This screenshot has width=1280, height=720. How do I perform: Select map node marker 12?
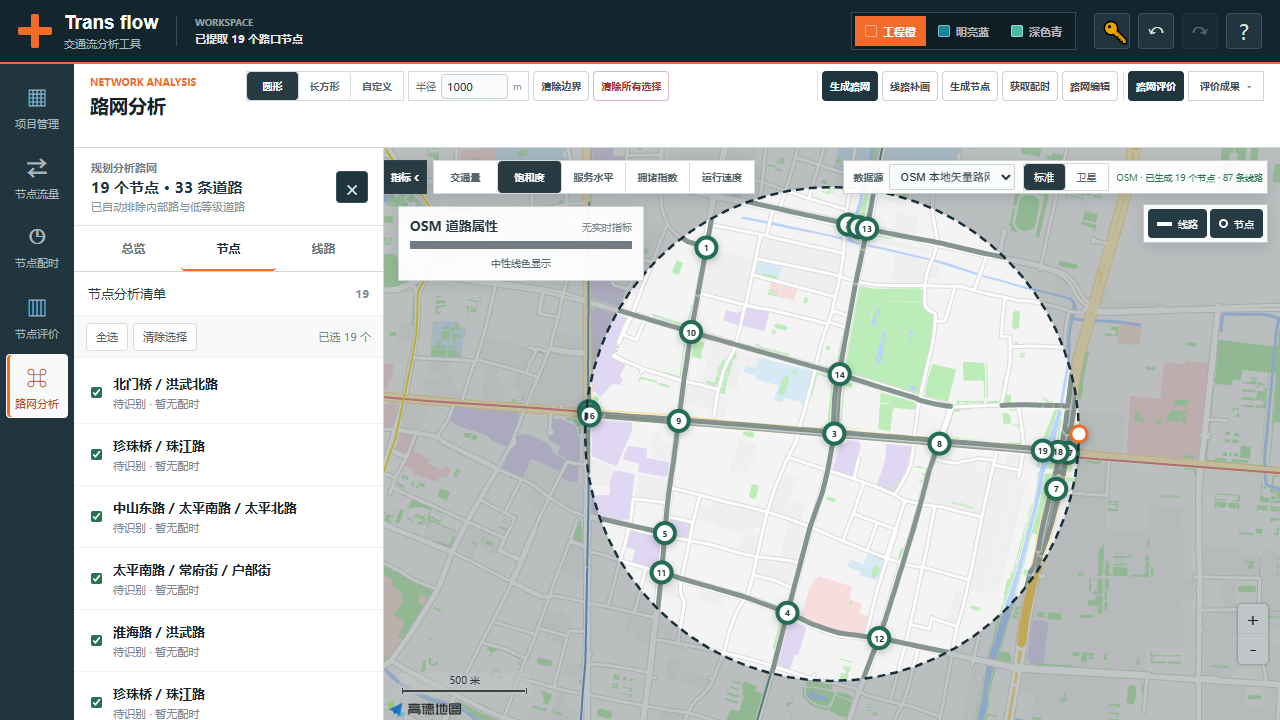878,638
